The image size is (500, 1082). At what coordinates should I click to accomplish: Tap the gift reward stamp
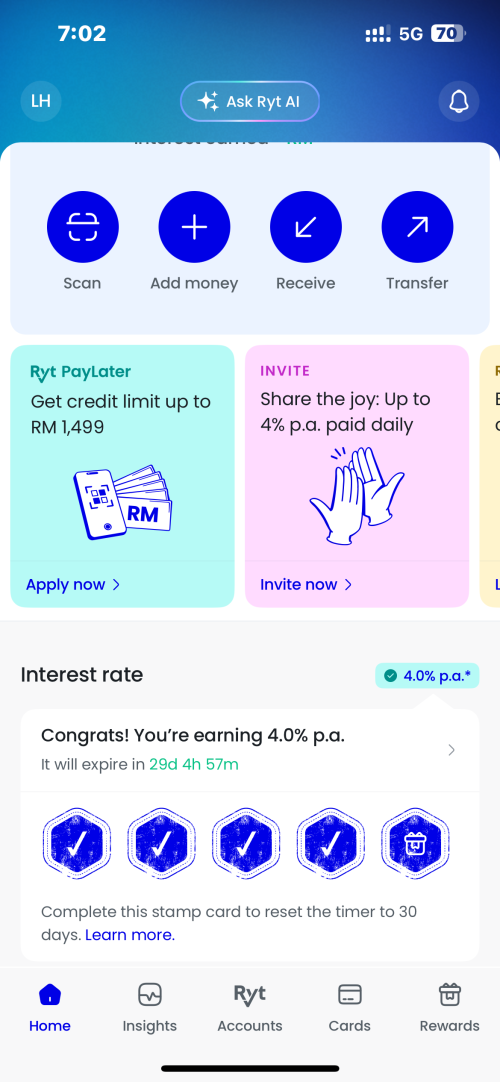point(415,843)
